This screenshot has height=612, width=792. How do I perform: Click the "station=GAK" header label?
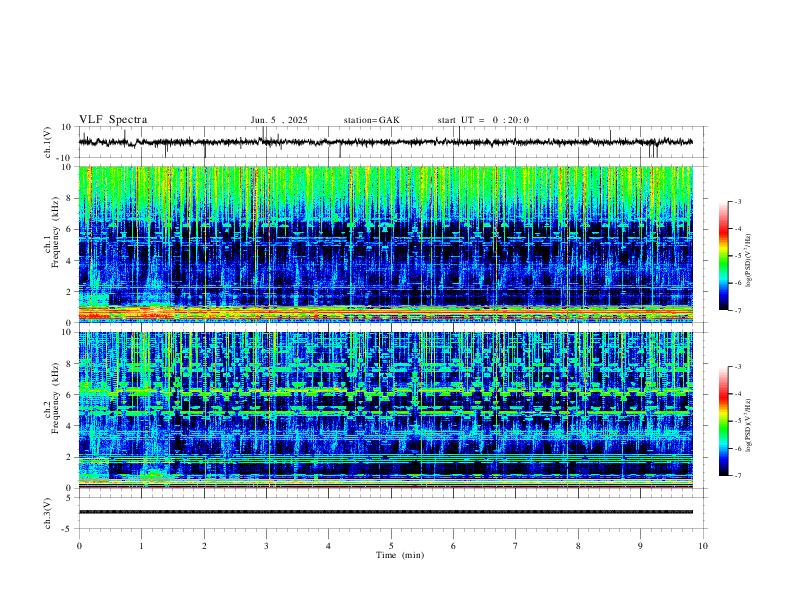pyautogui.click(x=372, y=120)
